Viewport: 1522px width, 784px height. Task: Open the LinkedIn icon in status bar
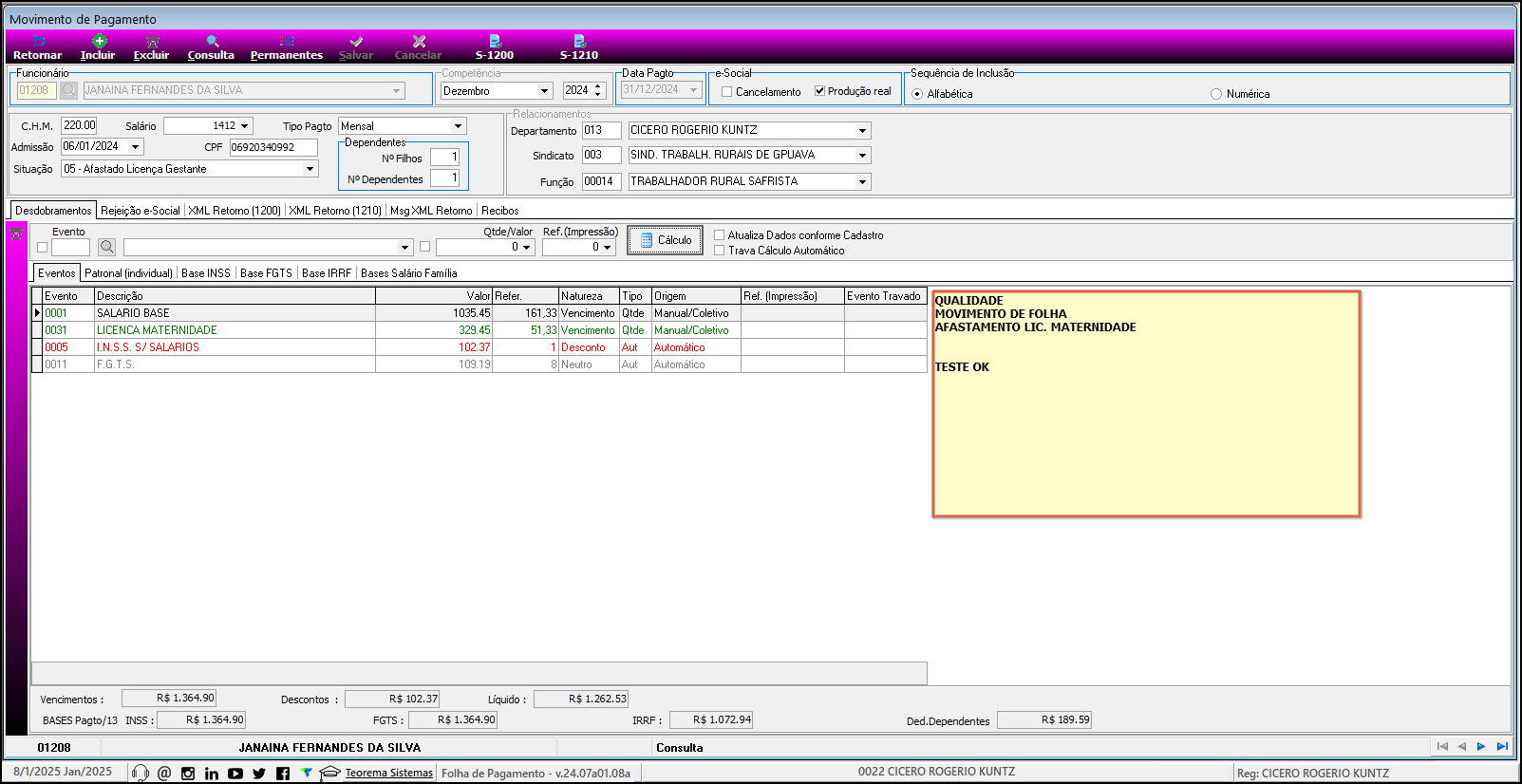[x=212, y=774]
